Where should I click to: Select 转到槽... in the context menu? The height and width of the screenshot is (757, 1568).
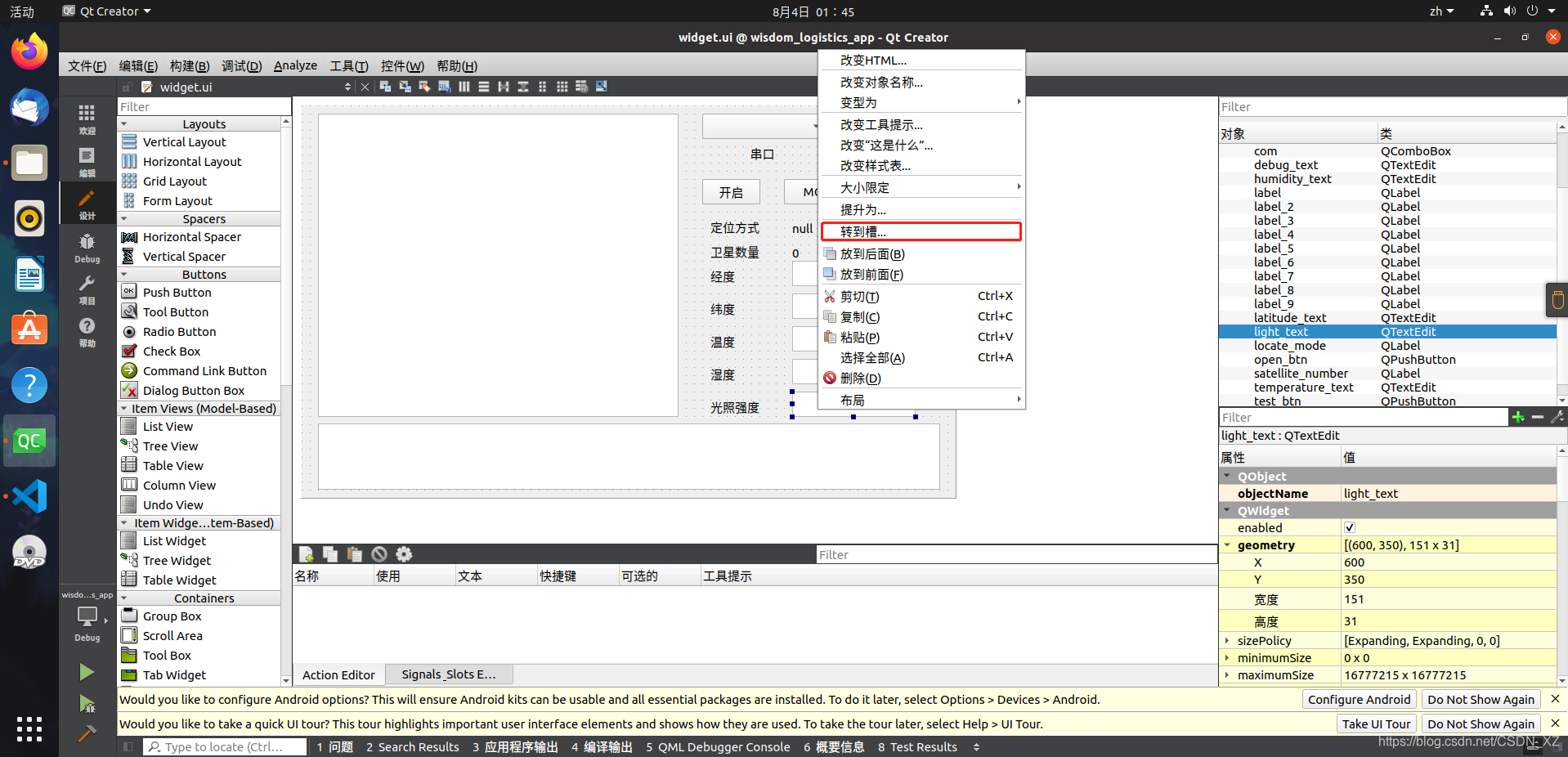921,231
